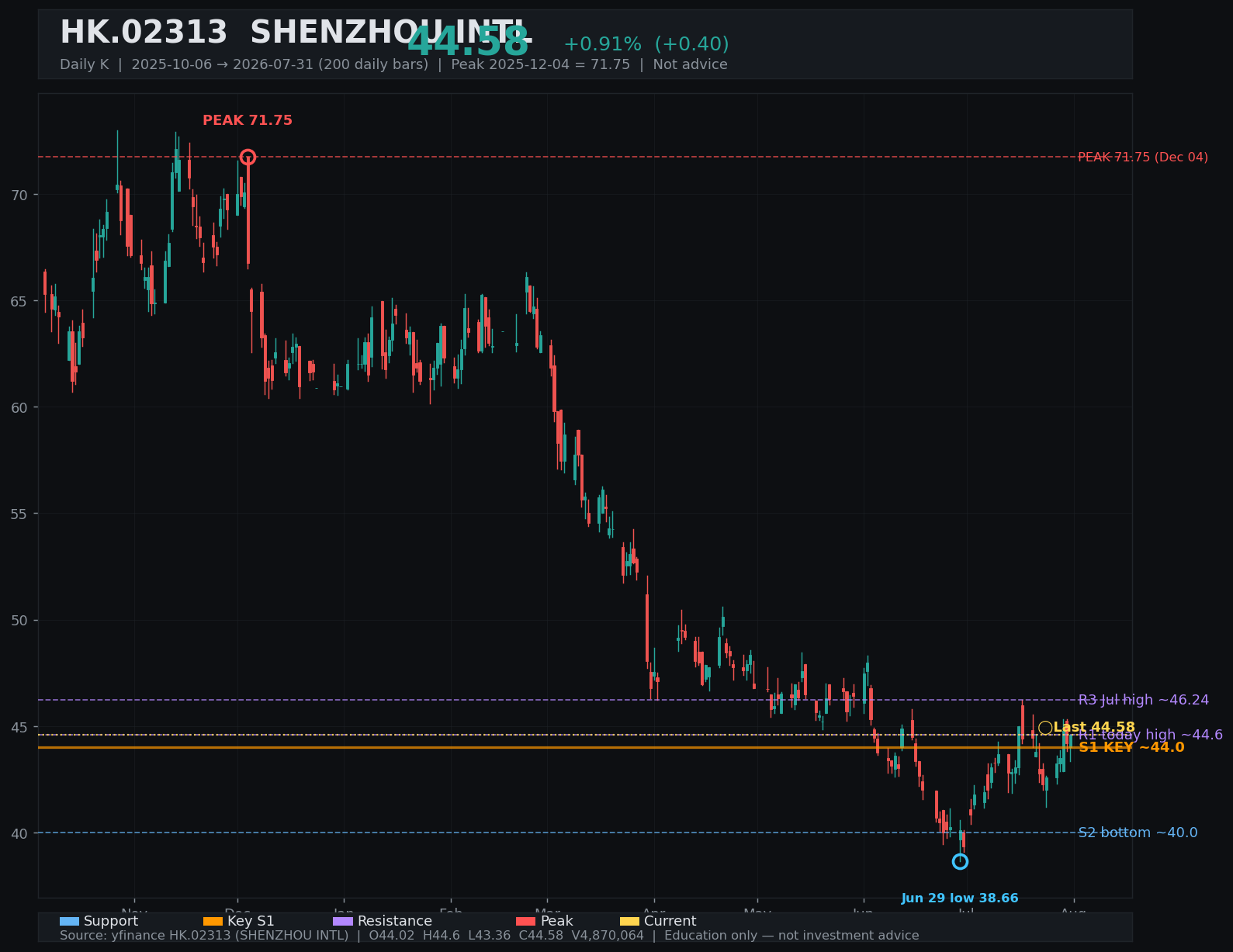The width and height of the screenshot is (1233, 952).
Task: Click the 'Not advice' text in the header
Action: [x=691, y=64]
